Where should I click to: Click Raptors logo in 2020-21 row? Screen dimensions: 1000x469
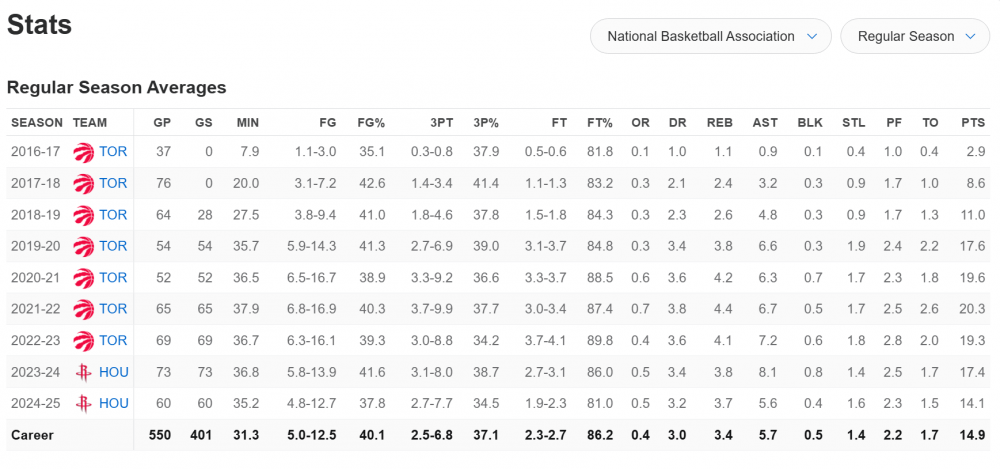pyautogui.click(x=84, y=278)
